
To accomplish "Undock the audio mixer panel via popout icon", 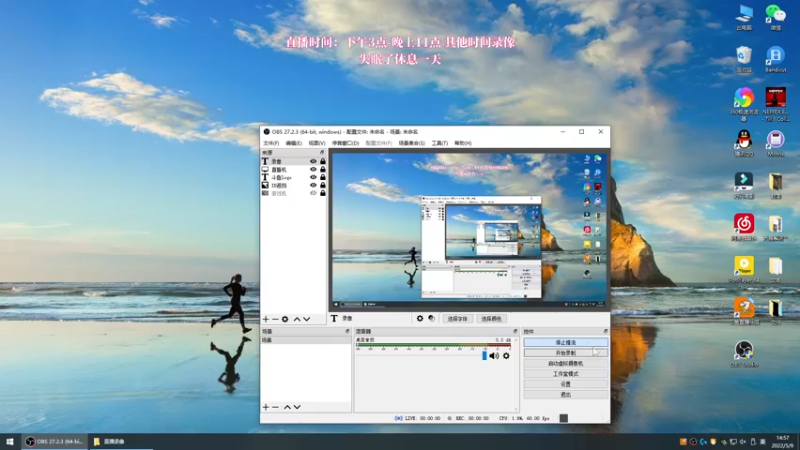I will pyautogui.click(x=515, y=331).
